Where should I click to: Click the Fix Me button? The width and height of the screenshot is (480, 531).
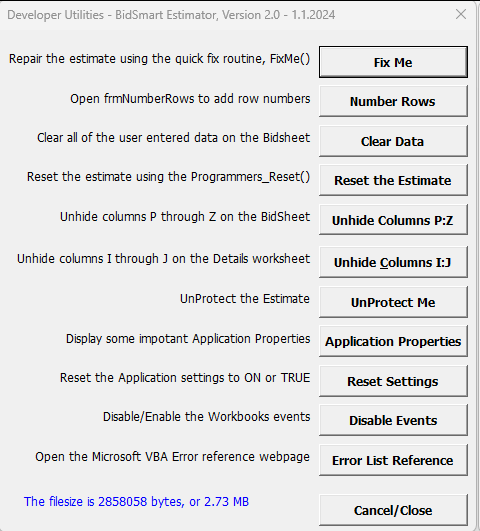393,62
